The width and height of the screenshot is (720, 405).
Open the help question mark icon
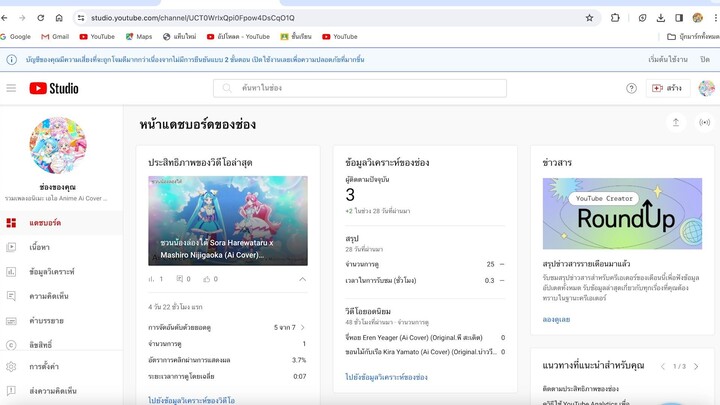631,88
